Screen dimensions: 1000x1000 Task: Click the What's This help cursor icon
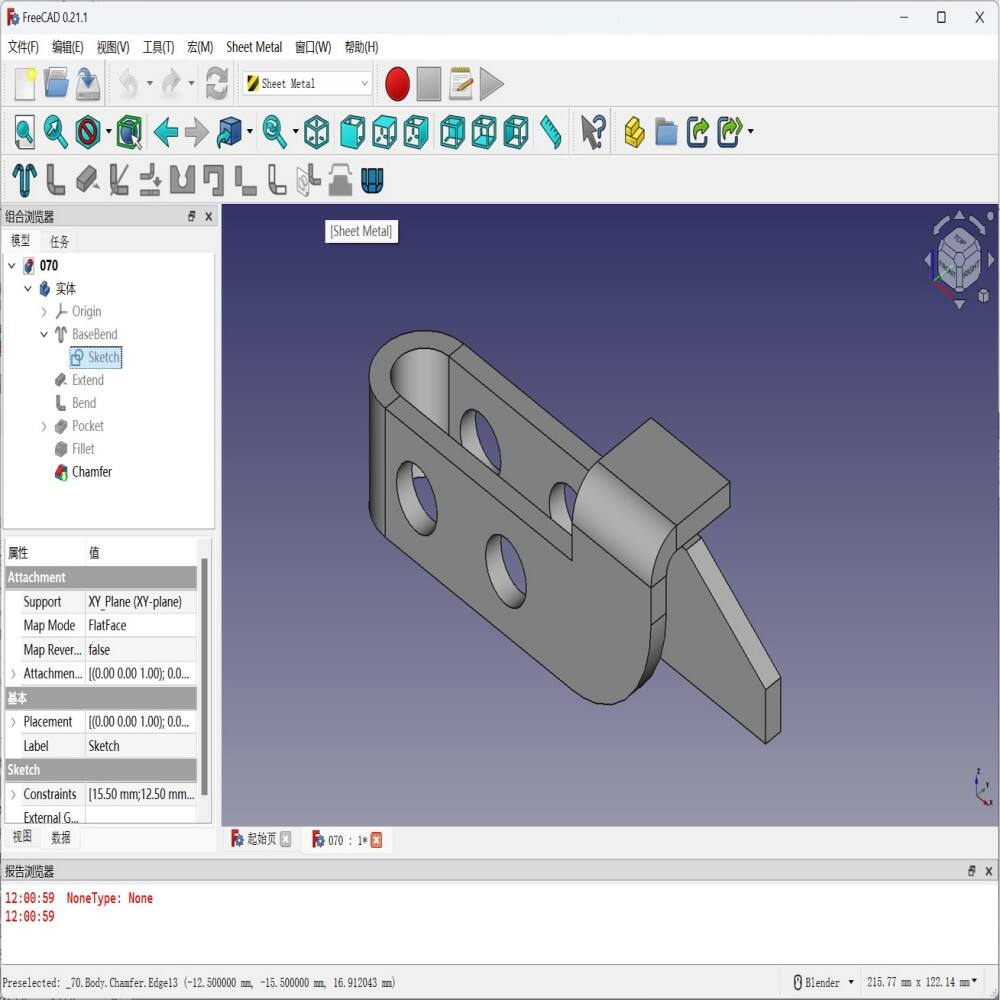click(592, 131)
